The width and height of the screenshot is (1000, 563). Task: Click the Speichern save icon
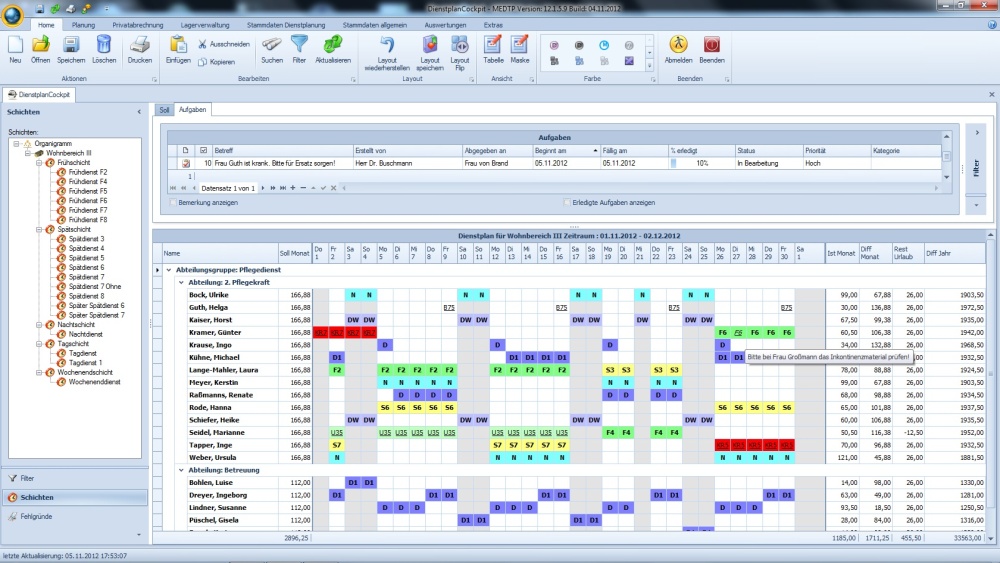click(x=71, y=45)
